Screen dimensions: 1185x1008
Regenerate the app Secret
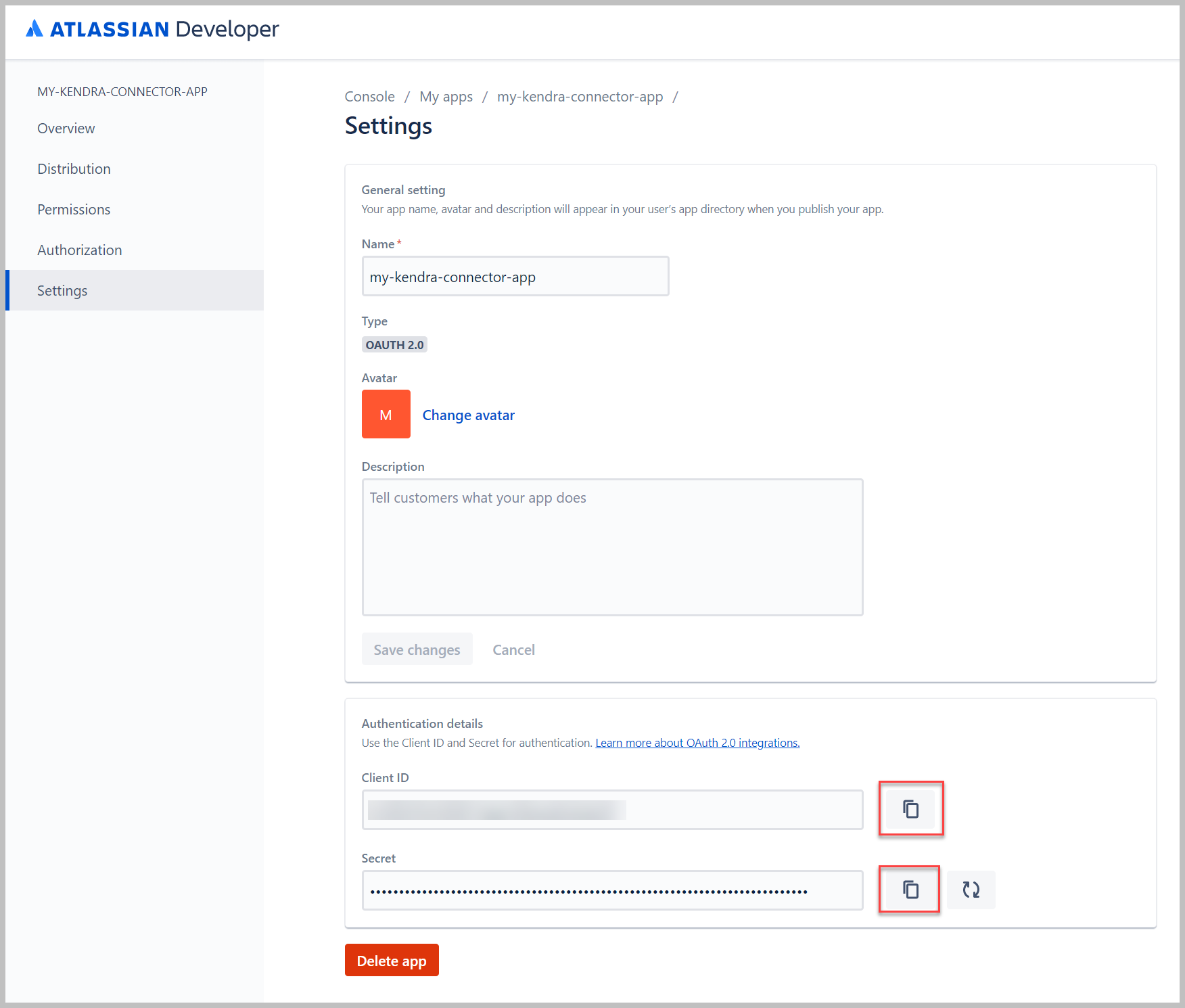click(x=971, y=890)
